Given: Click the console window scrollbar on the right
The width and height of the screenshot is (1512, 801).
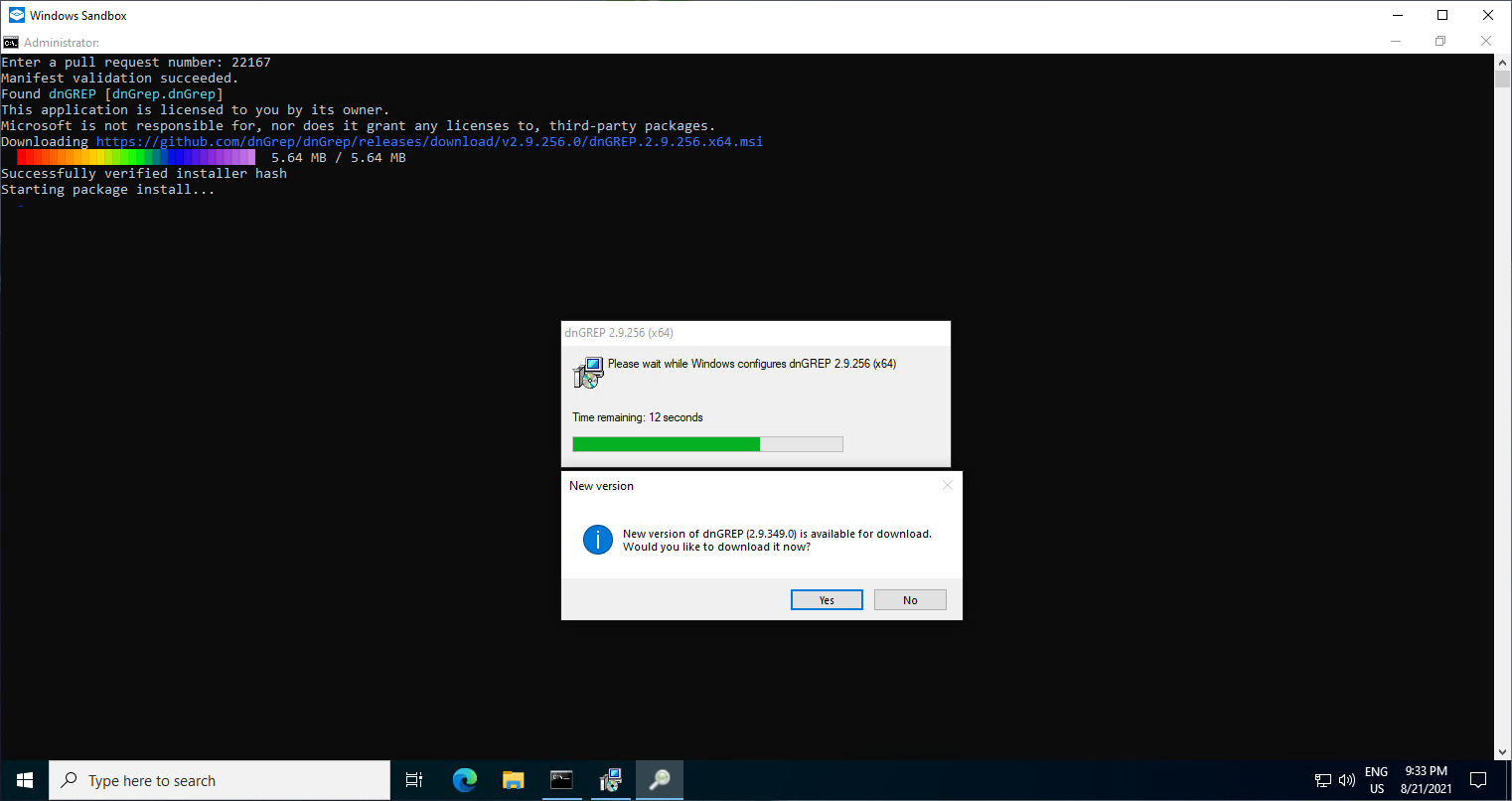Looking at the screenshot, I should coord(1501,398).
